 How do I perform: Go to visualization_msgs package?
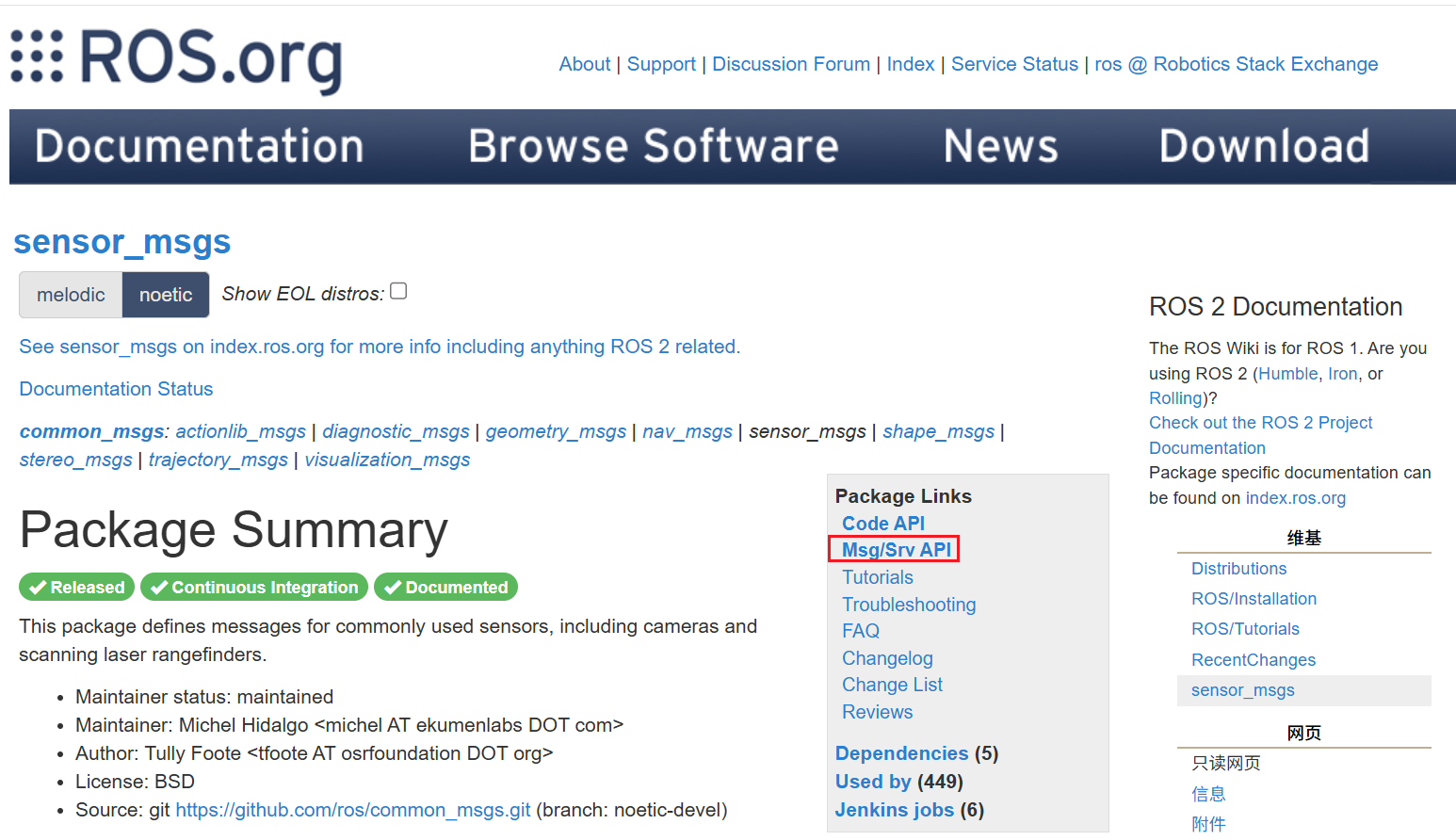click(387, 460)
